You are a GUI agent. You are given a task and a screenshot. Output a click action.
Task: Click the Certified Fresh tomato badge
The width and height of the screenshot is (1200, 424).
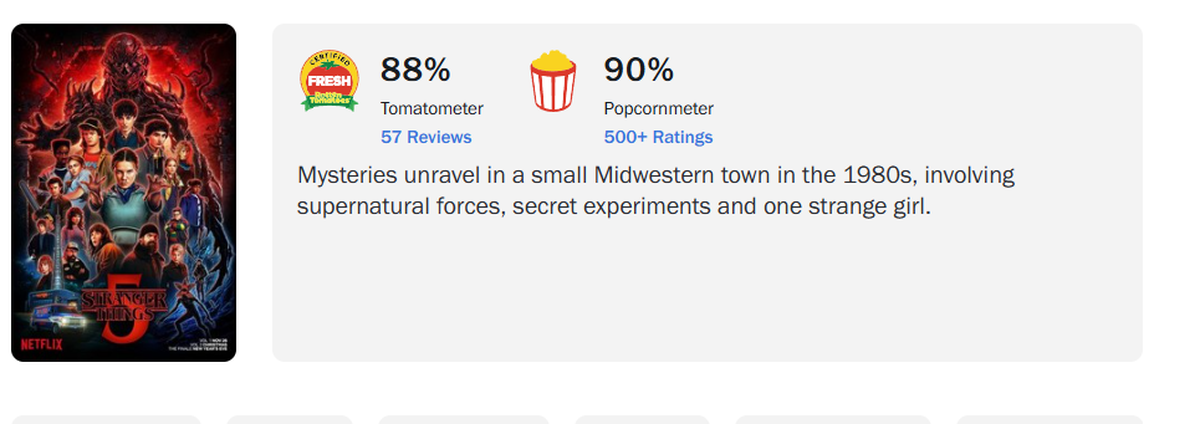click(329, 81)
